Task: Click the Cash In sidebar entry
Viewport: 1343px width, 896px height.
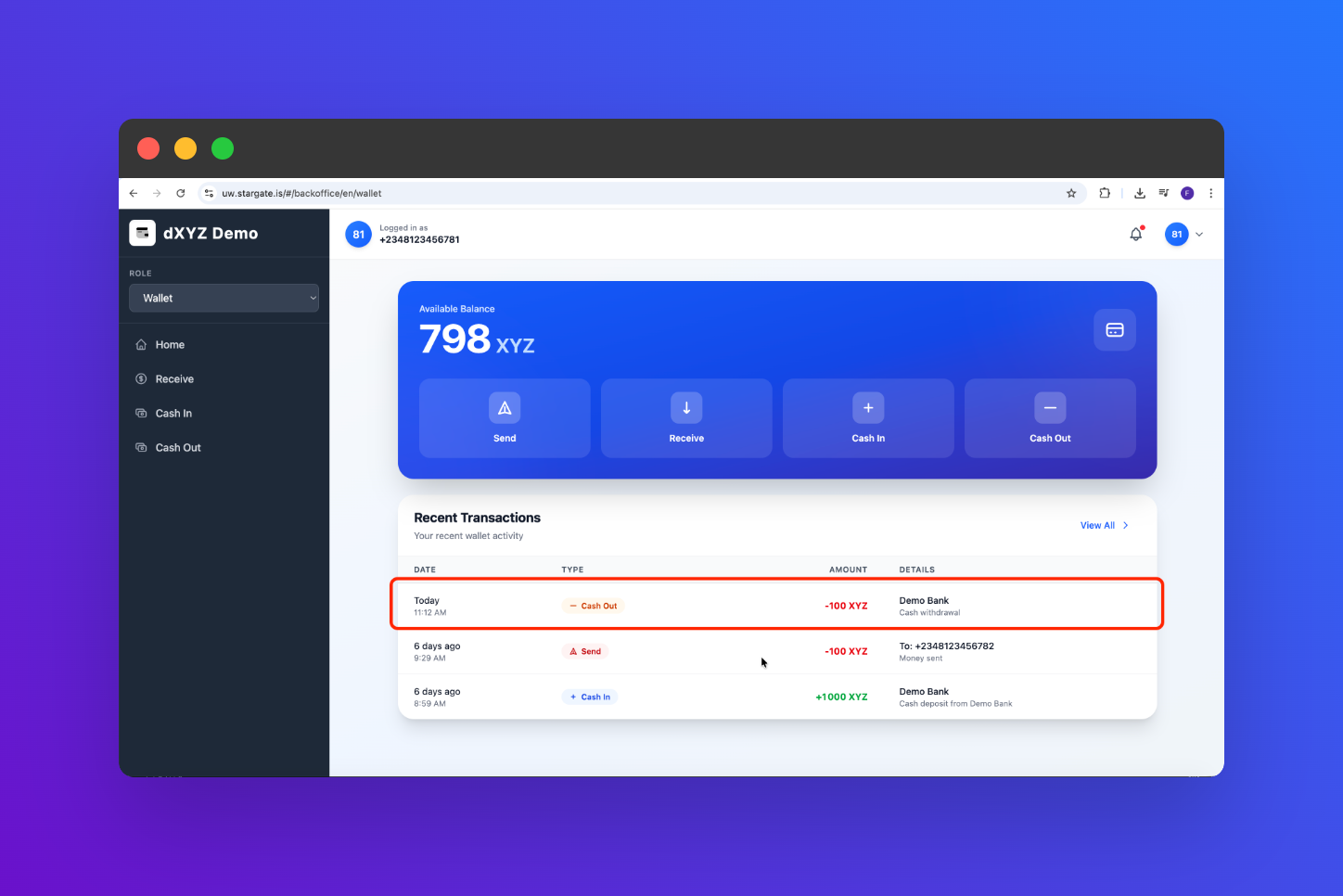Action: (173, 413)
